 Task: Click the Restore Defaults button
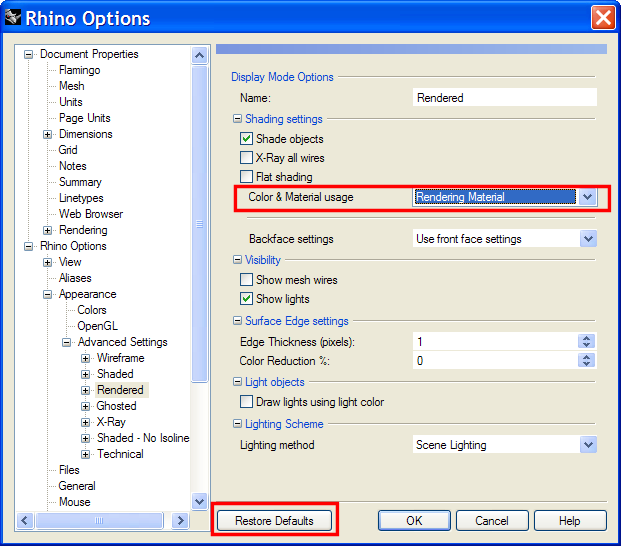274,521
